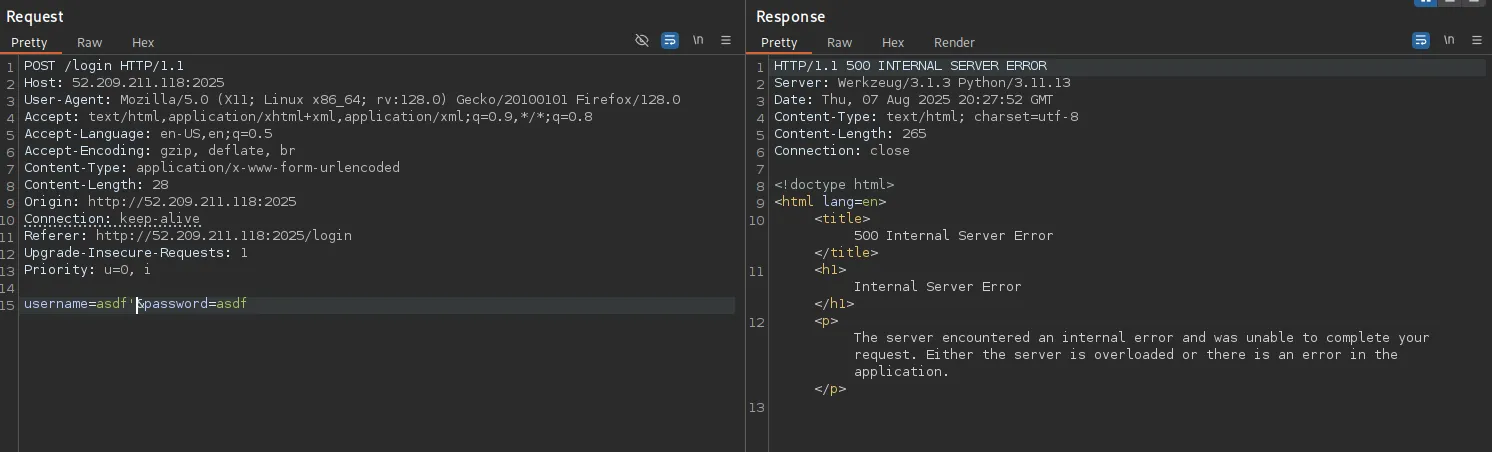Click the 'Accept-Encoding: gzip, deflate, br' line
Viewport: 1492px width, 452px height.
click(160, 151)
